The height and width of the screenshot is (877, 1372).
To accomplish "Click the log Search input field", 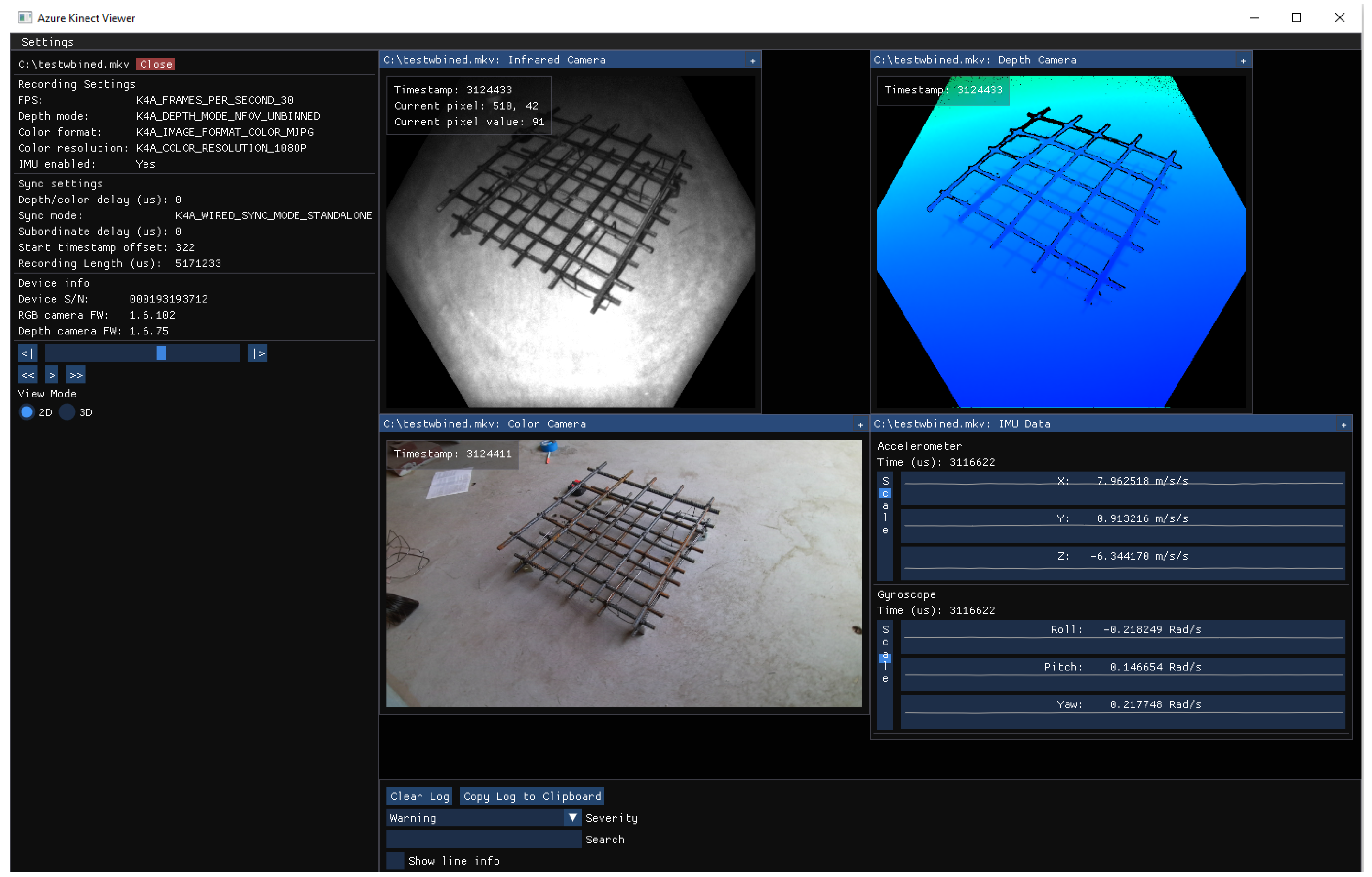I will (483, 839).
